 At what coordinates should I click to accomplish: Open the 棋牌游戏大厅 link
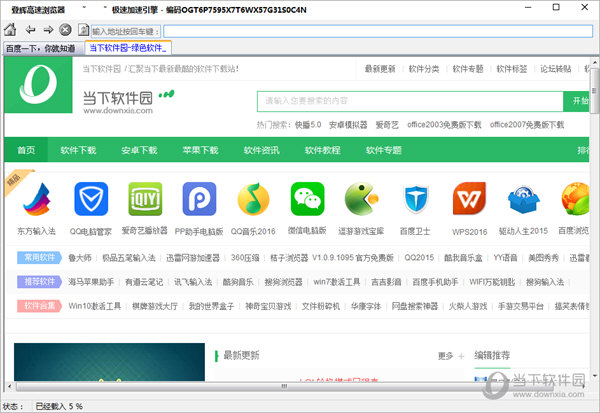click(x=155, y=306)
